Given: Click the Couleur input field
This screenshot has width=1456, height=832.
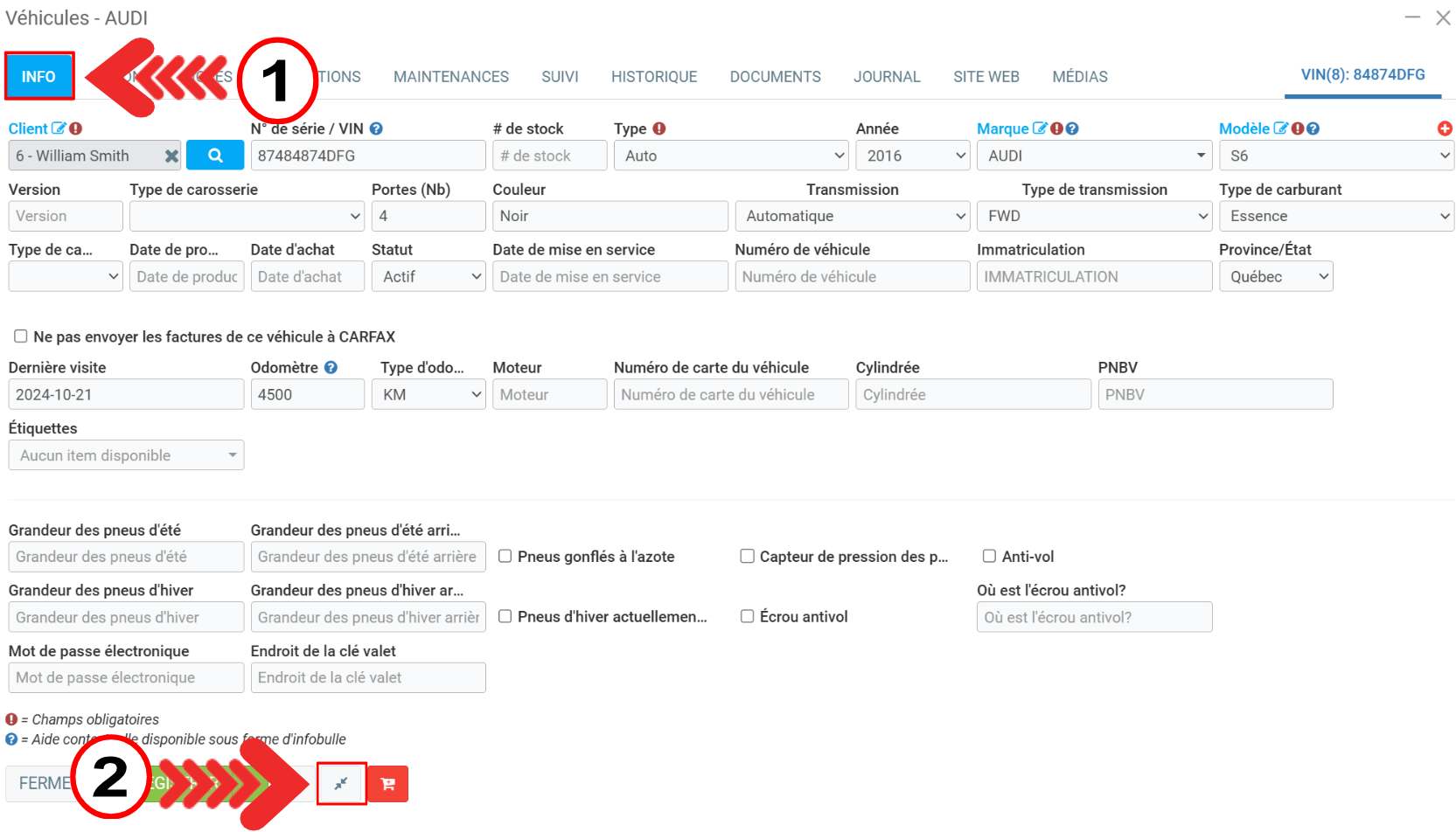Looking at the screenshot, I should tap(610, 216).
